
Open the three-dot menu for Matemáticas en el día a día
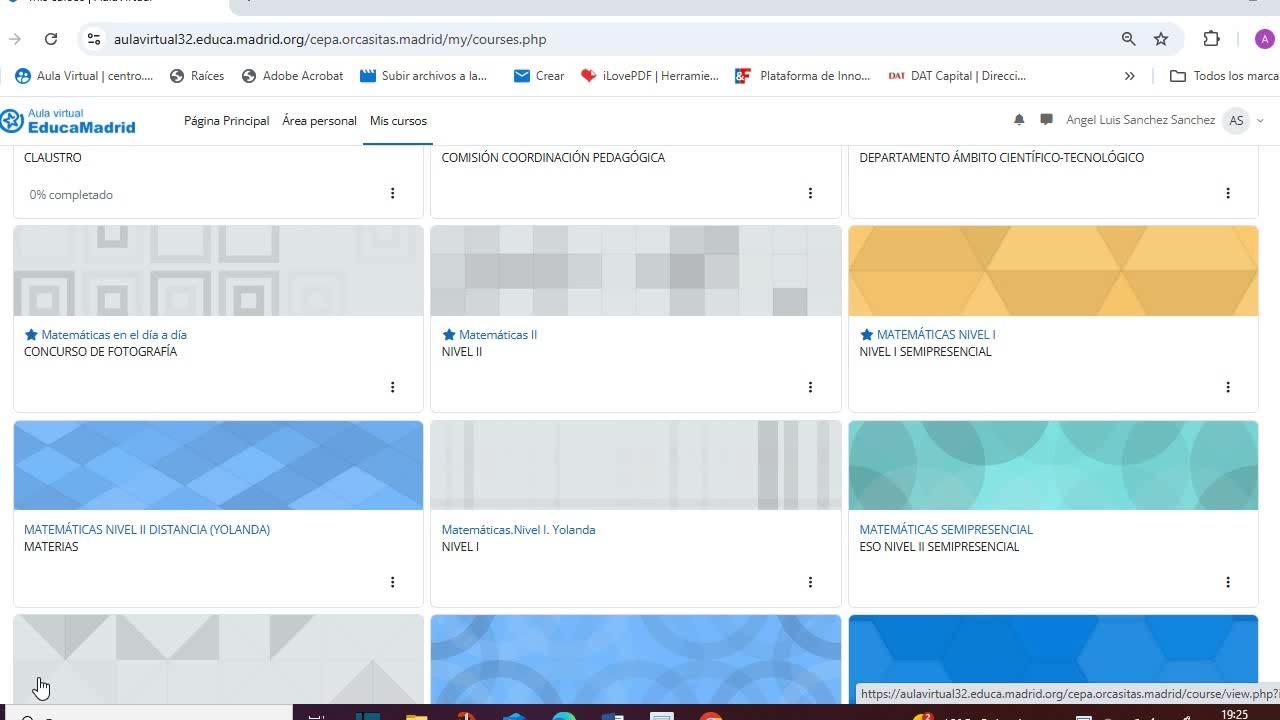(392, 387)
